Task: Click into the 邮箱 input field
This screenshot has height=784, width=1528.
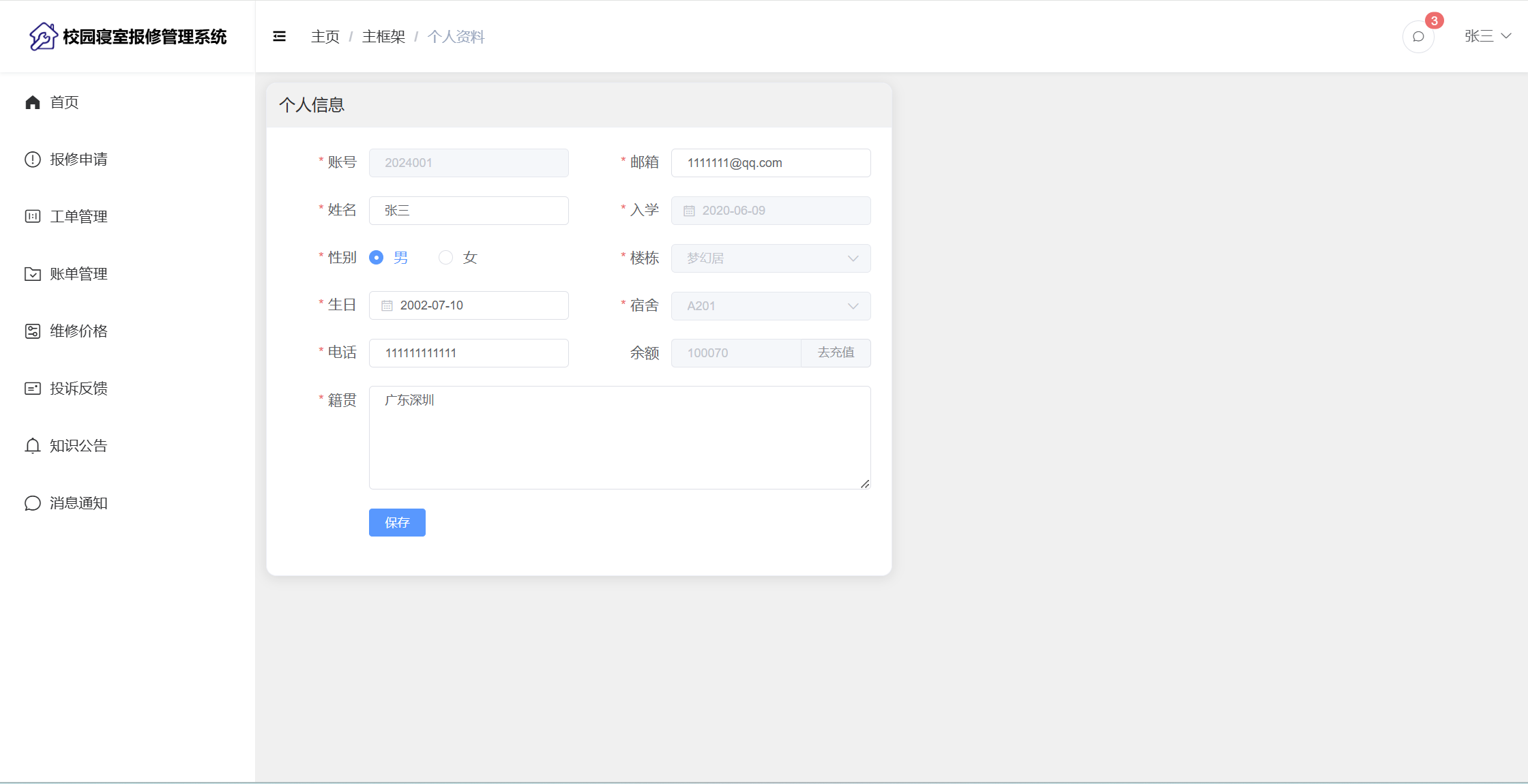Action: click(x=770, y=163)
